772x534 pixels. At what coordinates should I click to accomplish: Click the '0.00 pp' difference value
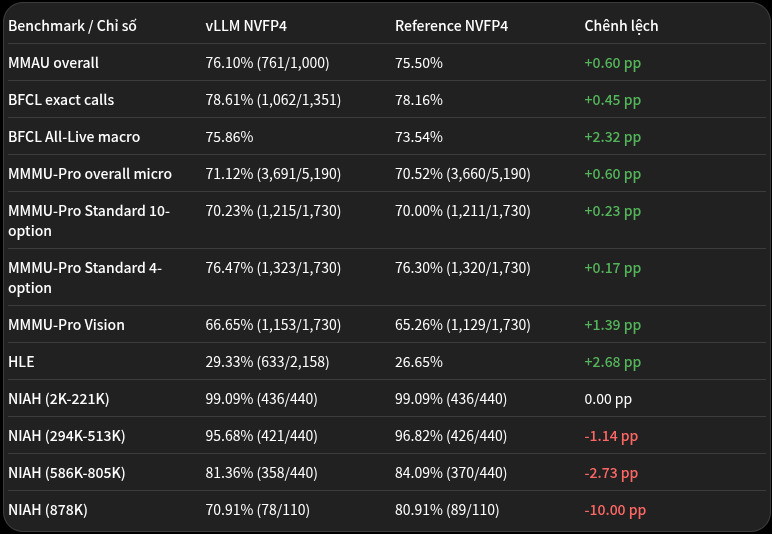pyautogui.click(x=608, y=399)
